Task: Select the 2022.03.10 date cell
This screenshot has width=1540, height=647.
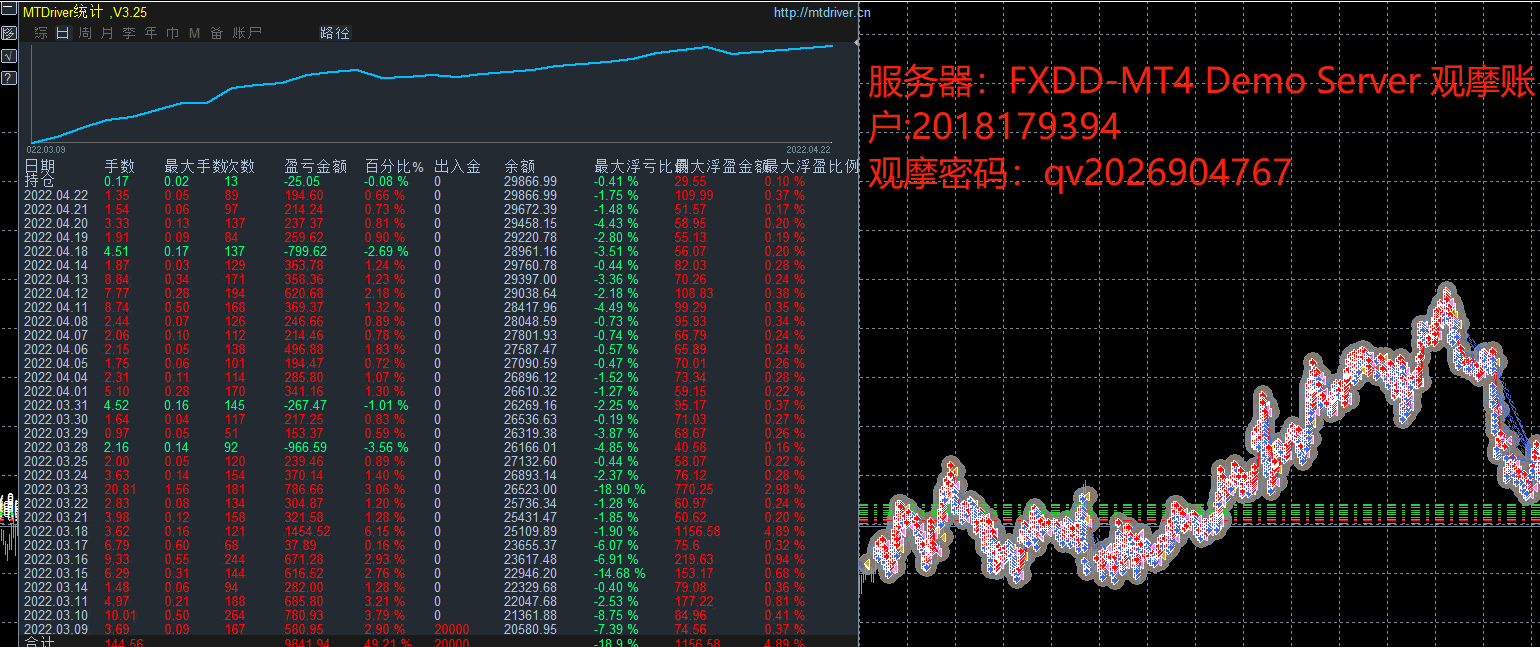Action: coord(56,615)
